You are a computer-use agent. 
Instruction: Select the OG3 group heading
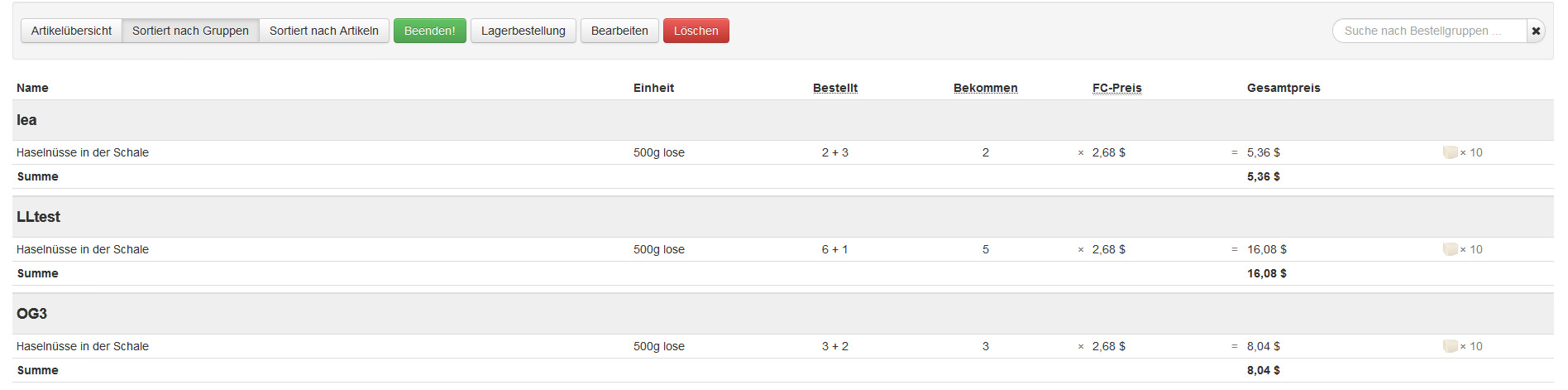(x=31, y=314)
